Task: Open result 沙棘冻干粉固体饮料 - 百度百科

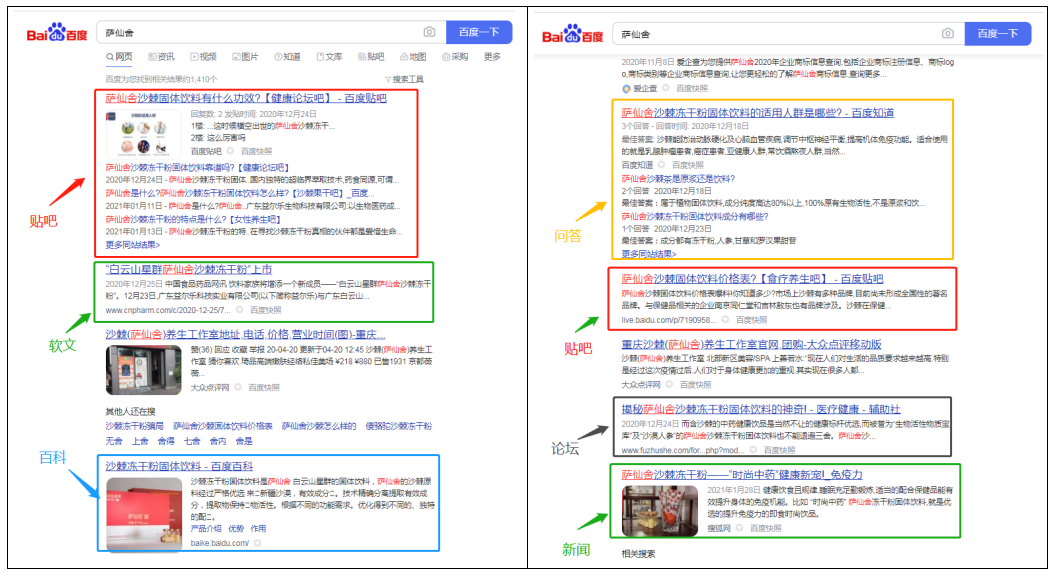Action: 179,466
